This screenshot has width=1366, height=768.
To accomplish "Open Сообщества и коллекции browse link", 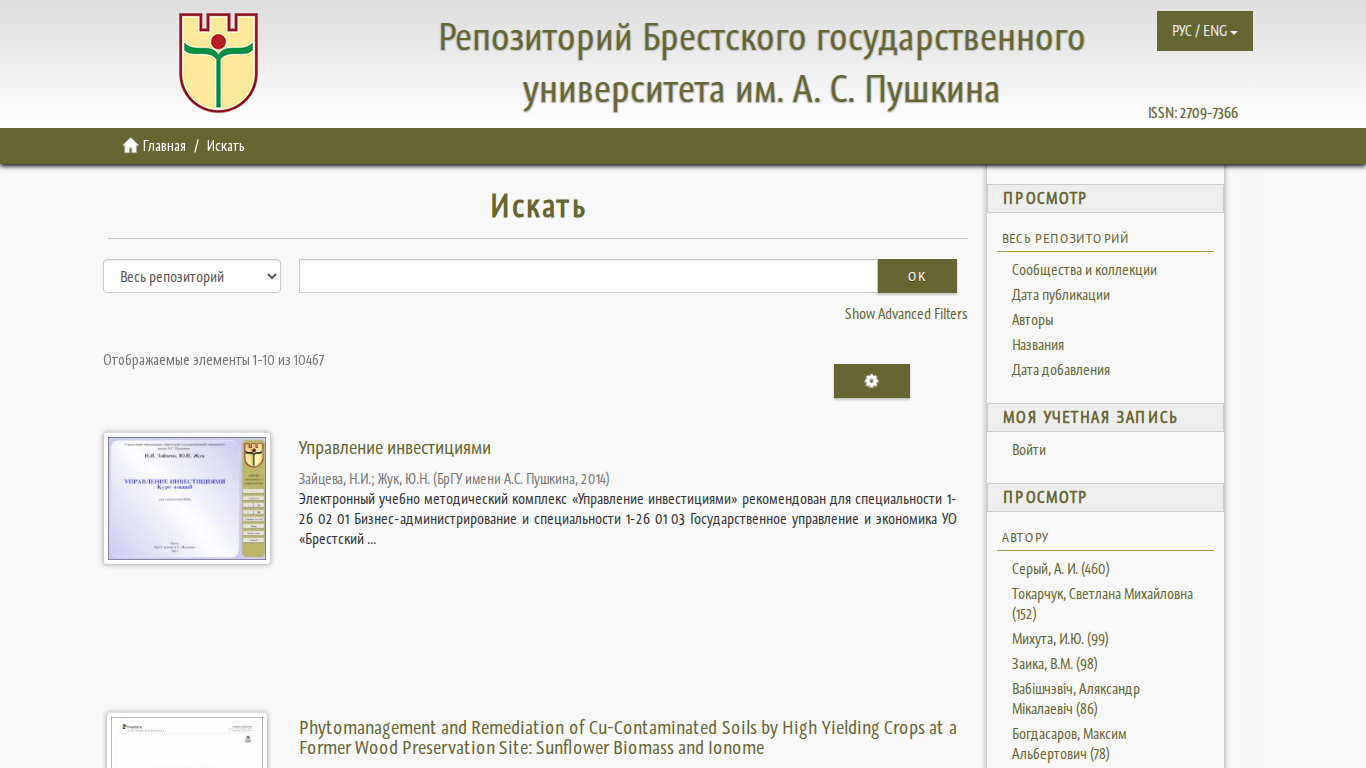I will [1084, 270].
